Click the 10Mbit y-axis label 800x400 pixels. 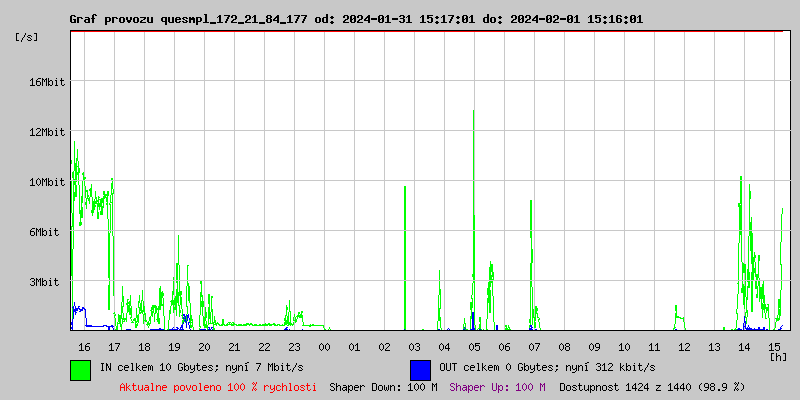46,182
